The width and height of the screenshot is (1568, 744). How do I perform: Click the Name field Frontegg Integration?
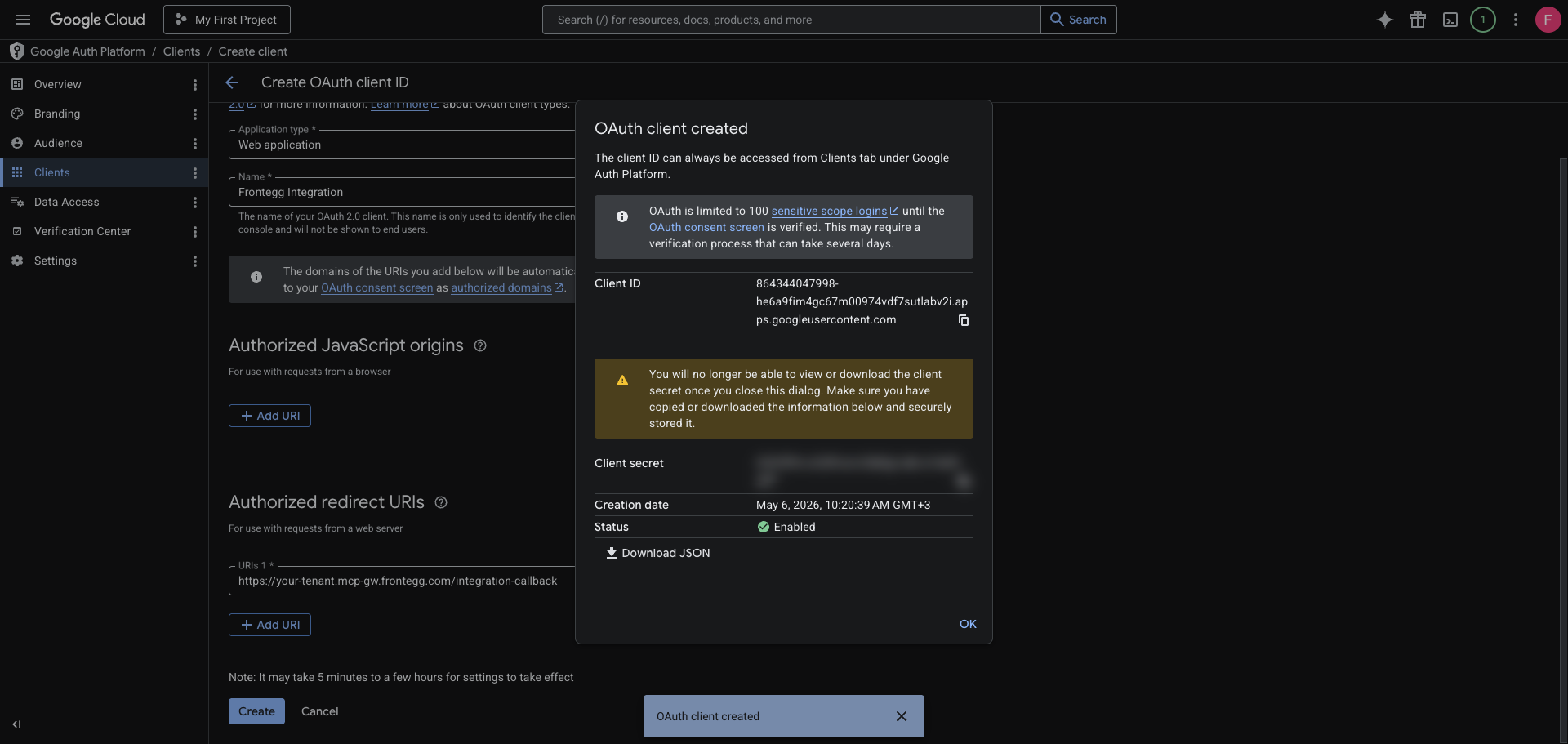coord(402,192)
